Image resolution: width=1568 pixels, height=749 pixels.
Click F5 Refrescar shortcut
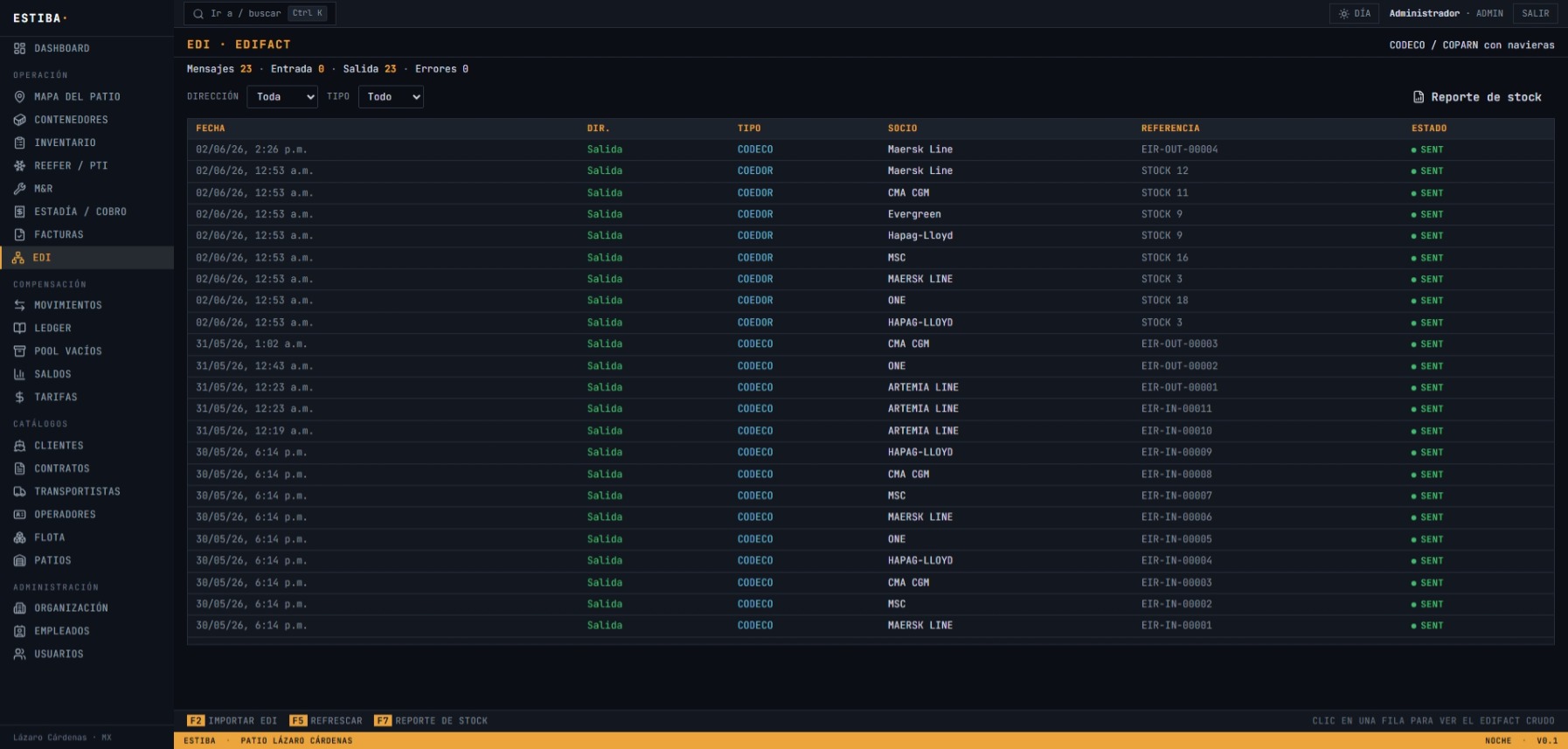coord(326,721)
